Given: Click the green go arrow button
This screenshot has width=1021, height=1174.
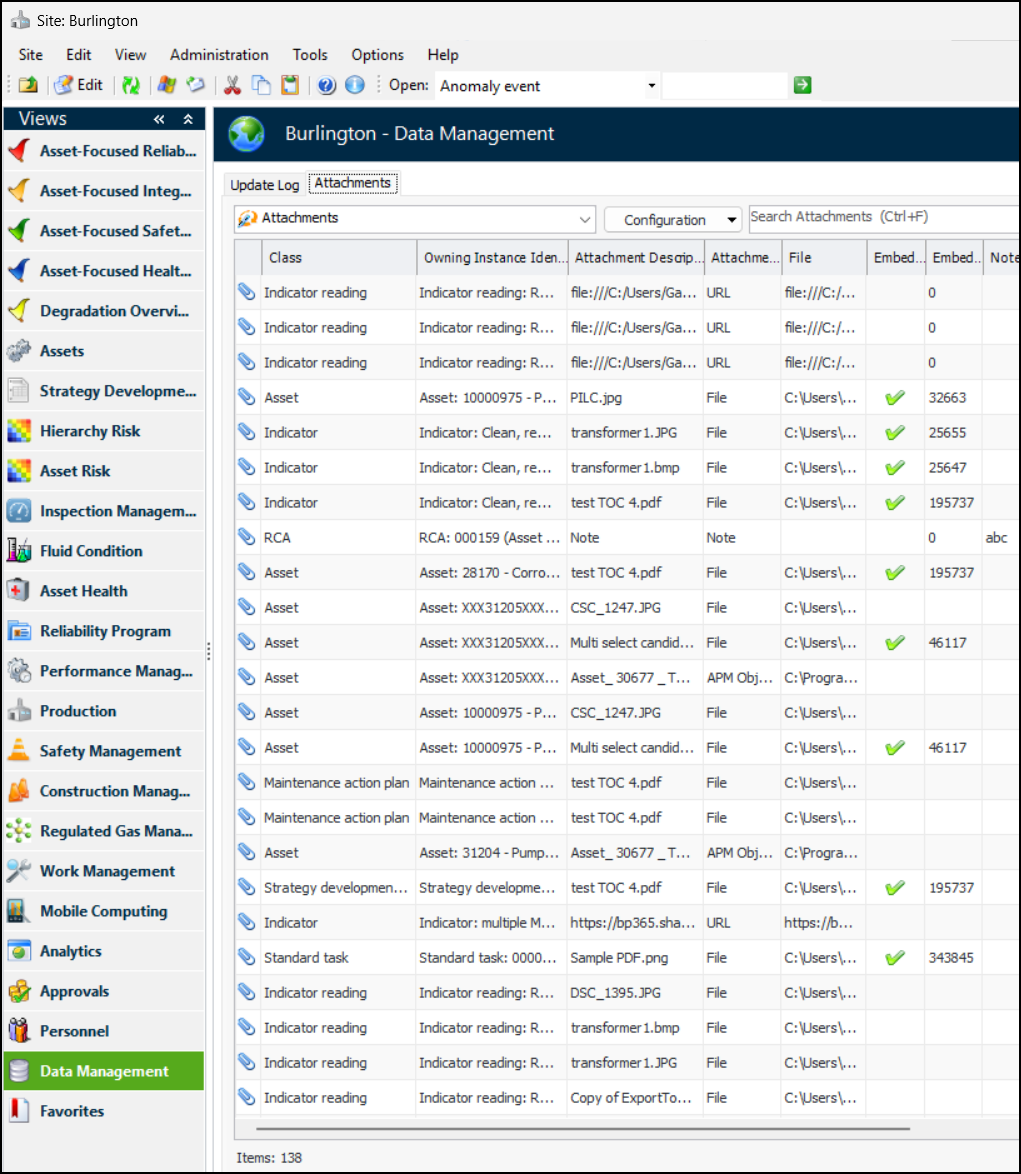Looking at the screenshot, I should point(802,85).
